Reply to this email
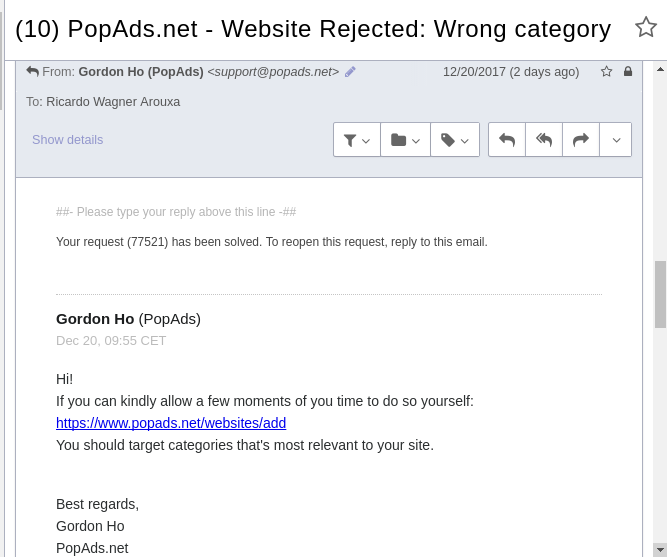This screenshot has height=557, width=667. click(x=507, y=140)
